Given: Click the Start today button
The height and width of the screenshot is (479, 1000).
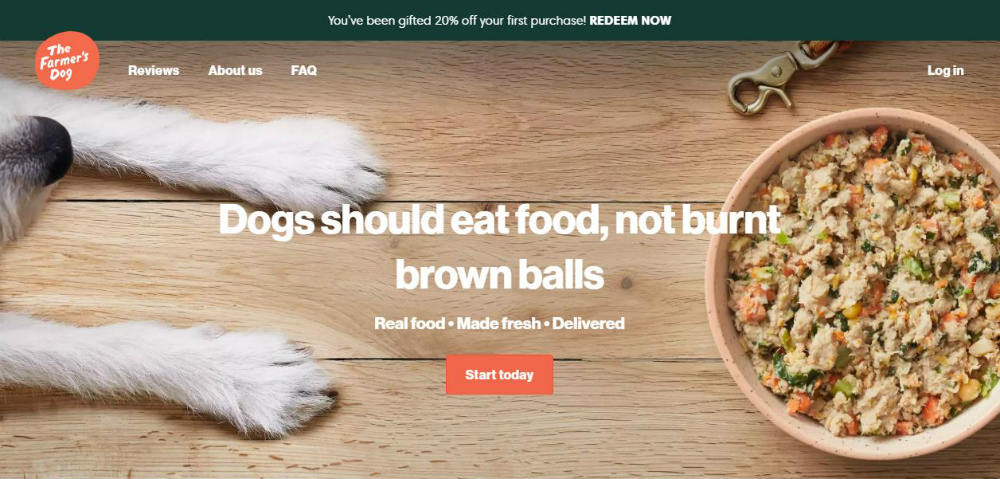Looking at the screenshot, I should (x=499, y=375).
